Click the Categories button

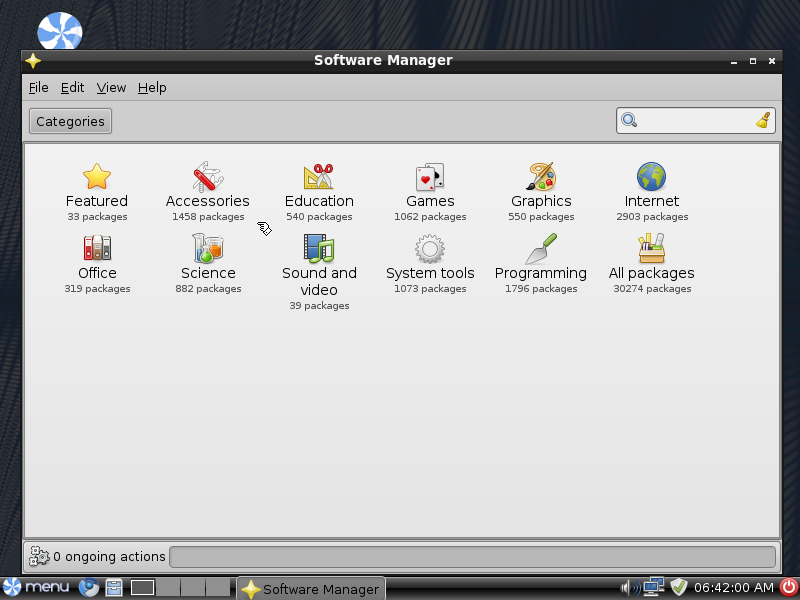point(70,121)
